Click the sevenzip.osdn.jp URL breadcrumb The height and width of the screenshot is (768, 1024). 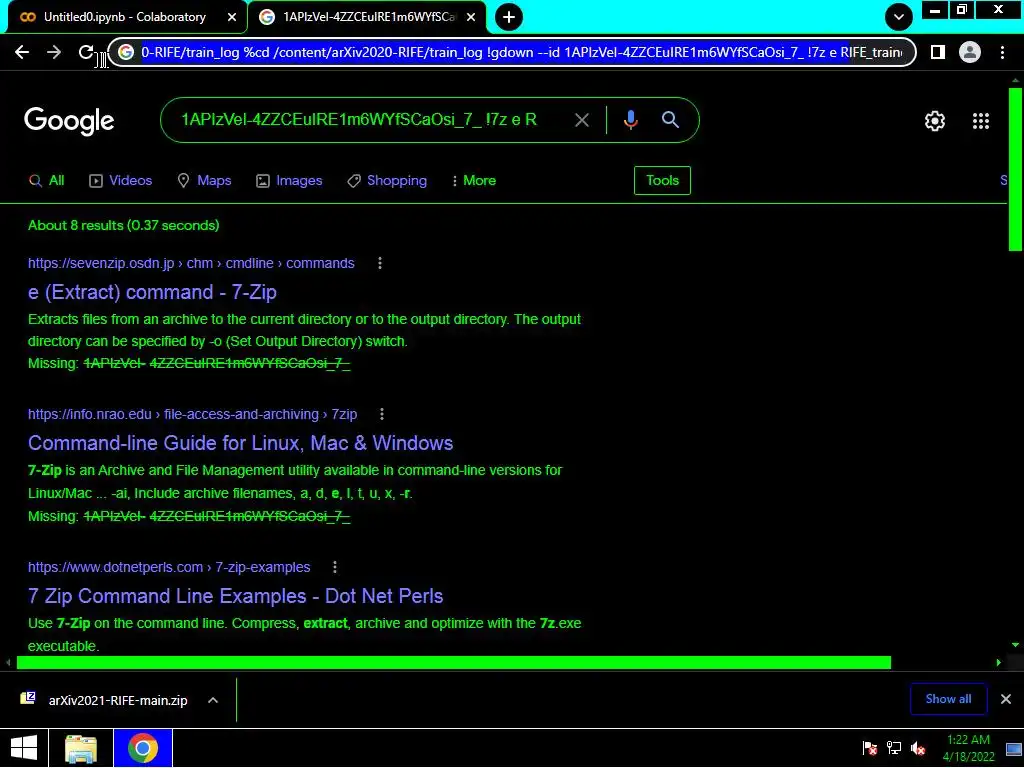click(x=191, y=263)
